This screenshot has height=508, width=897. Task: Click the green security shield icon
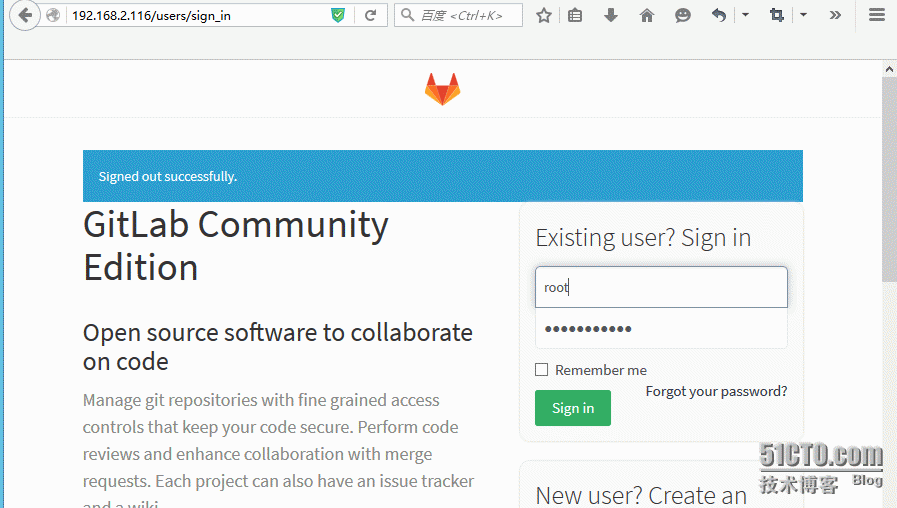click(338, 15)
